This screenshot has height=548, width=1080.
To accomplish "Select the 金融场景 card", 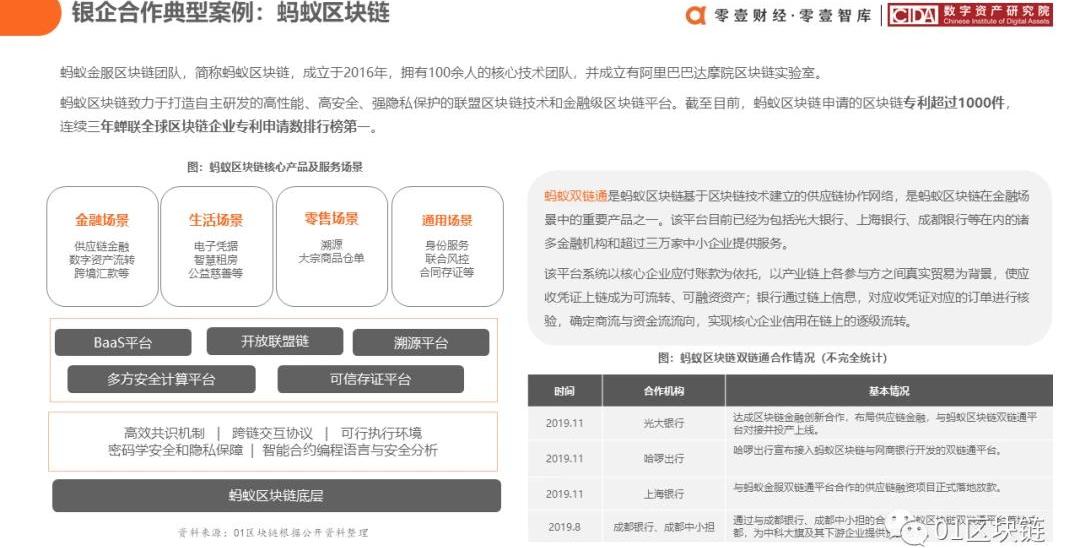I will [x=102, y=246].
